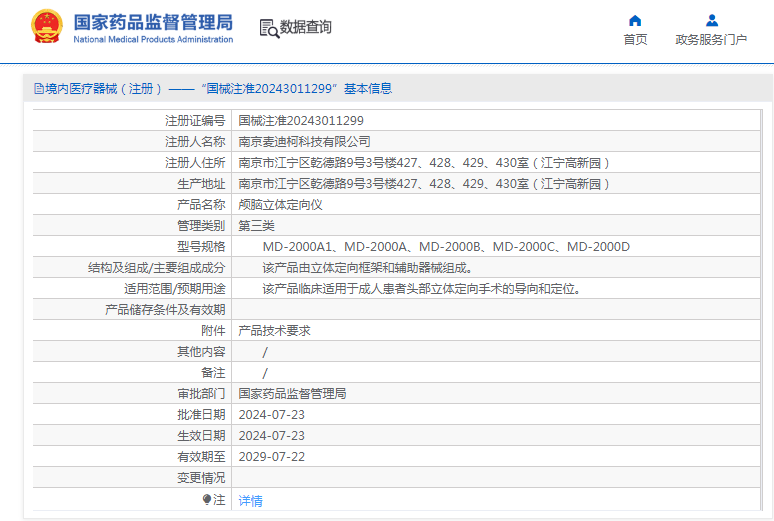Click the 注册证编号 label
774x521 pixels.
pyautogui.click(x=195, y=120)
